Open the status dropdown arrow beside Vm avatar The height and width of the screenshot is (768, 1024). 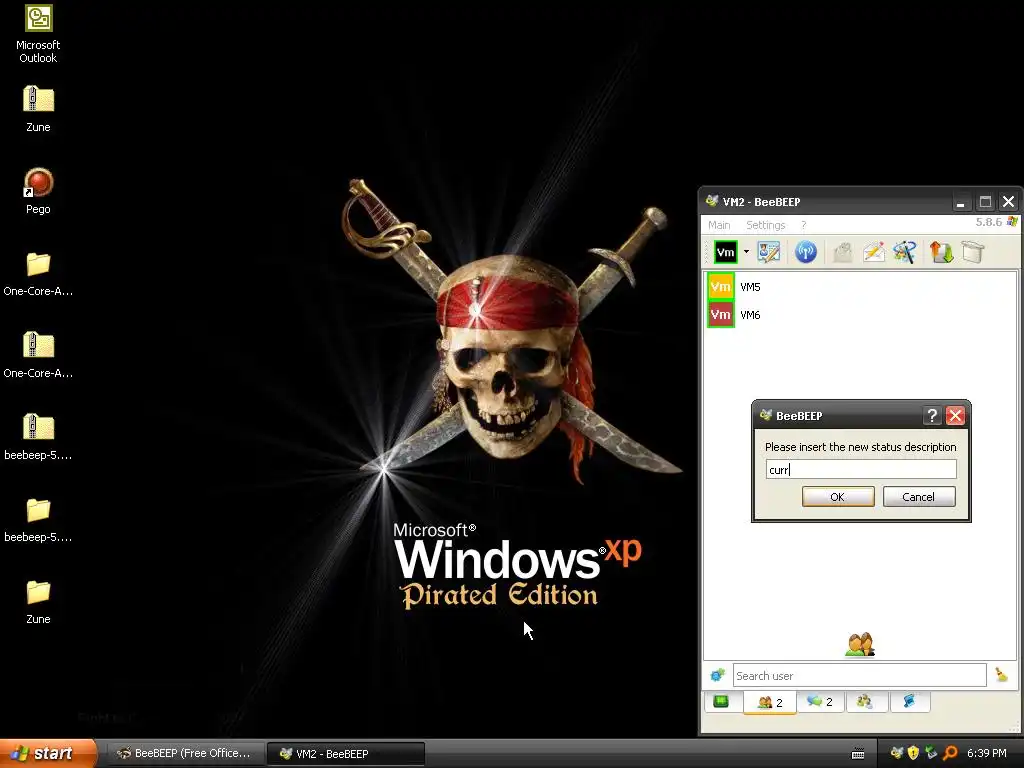point(746,252)
